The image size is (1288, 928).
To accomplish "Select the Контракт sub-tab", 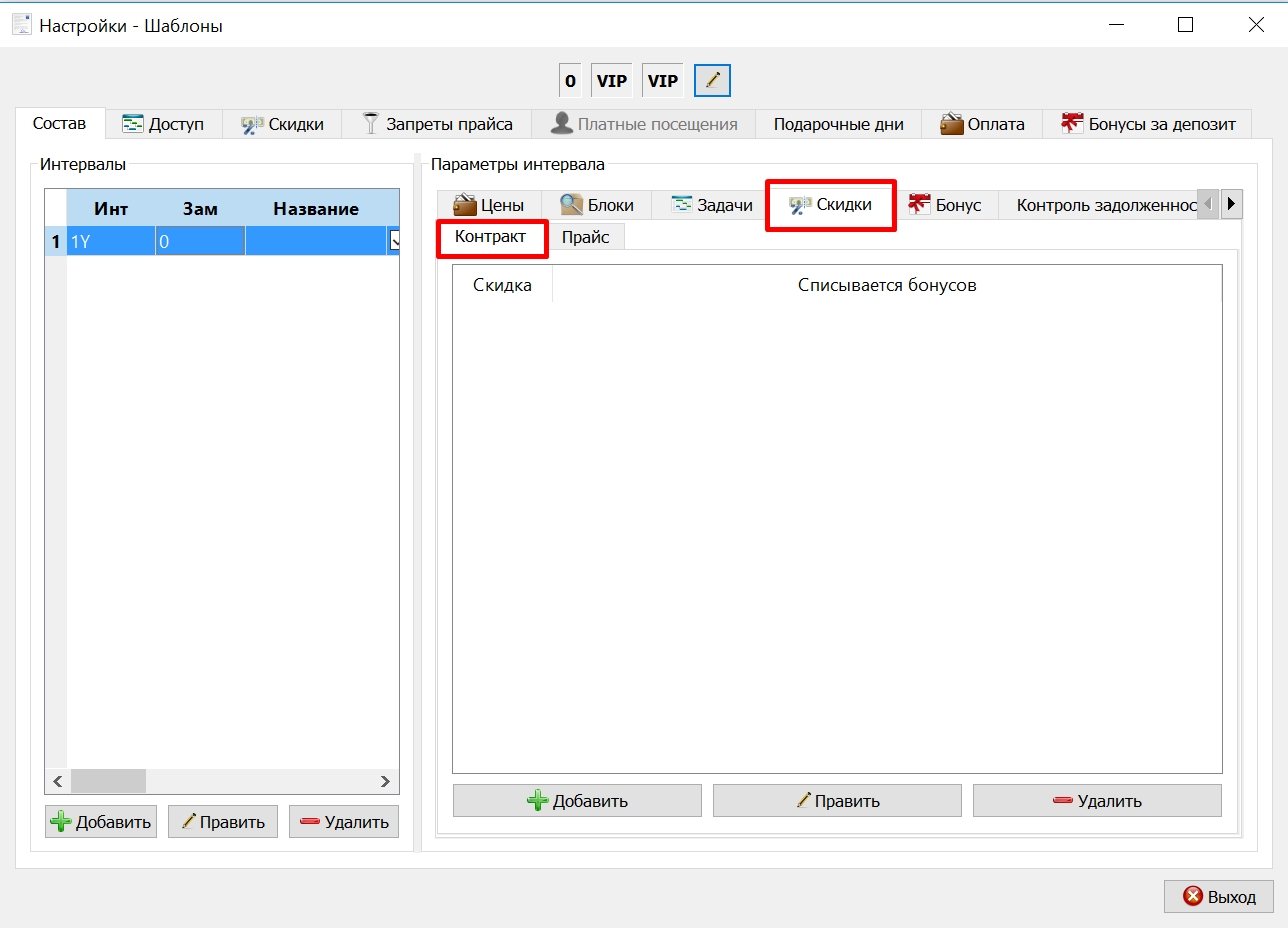I will (x=490, y=236).
